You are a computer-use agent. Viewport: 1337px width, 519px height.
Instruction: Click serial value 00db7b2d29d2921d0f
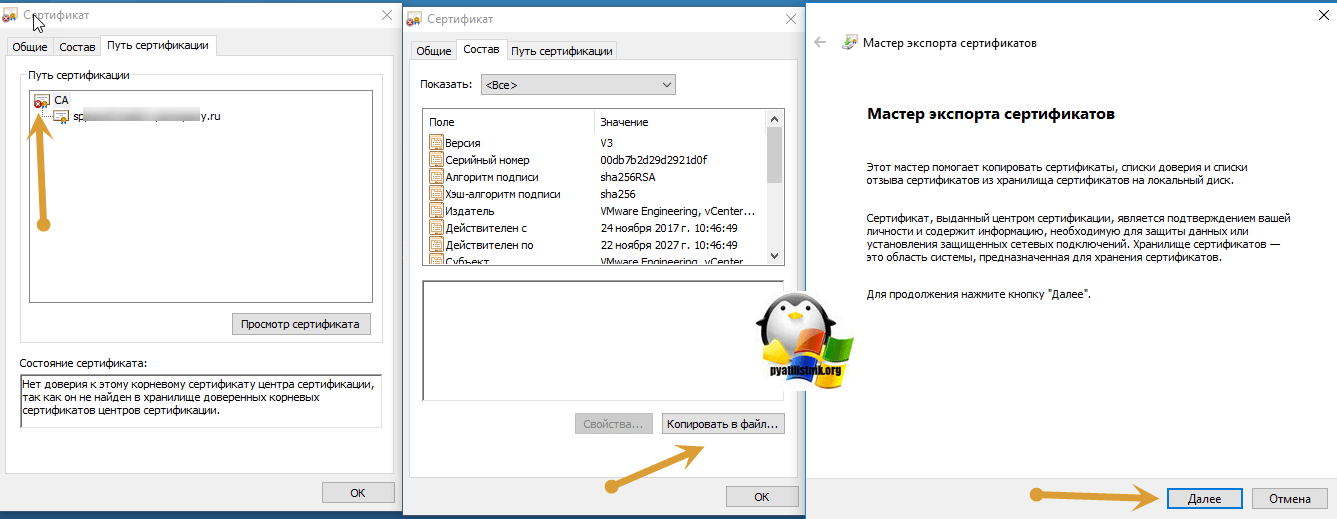coord(653,160)
